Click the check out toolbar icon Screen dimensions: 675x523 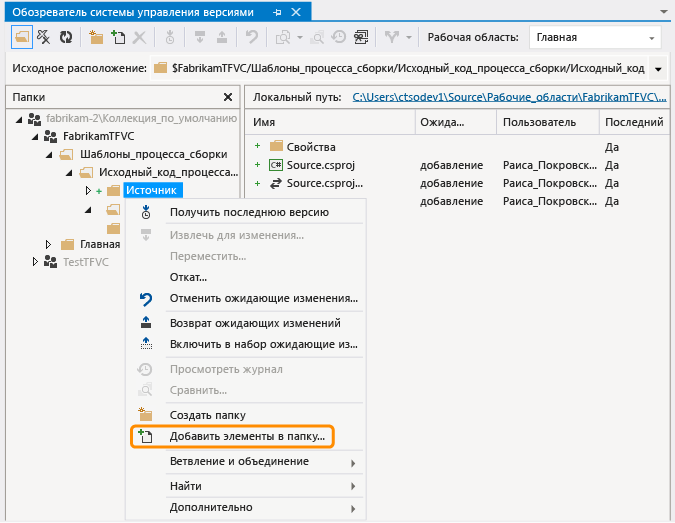[x=199, y=37]
